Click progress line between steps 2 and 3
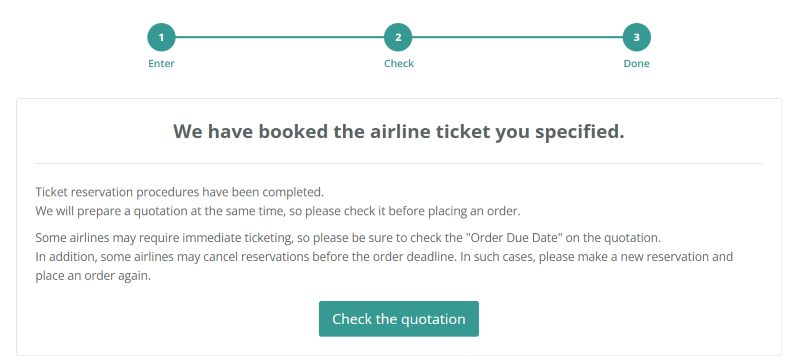The image size is (800, 364). [517, 37]
